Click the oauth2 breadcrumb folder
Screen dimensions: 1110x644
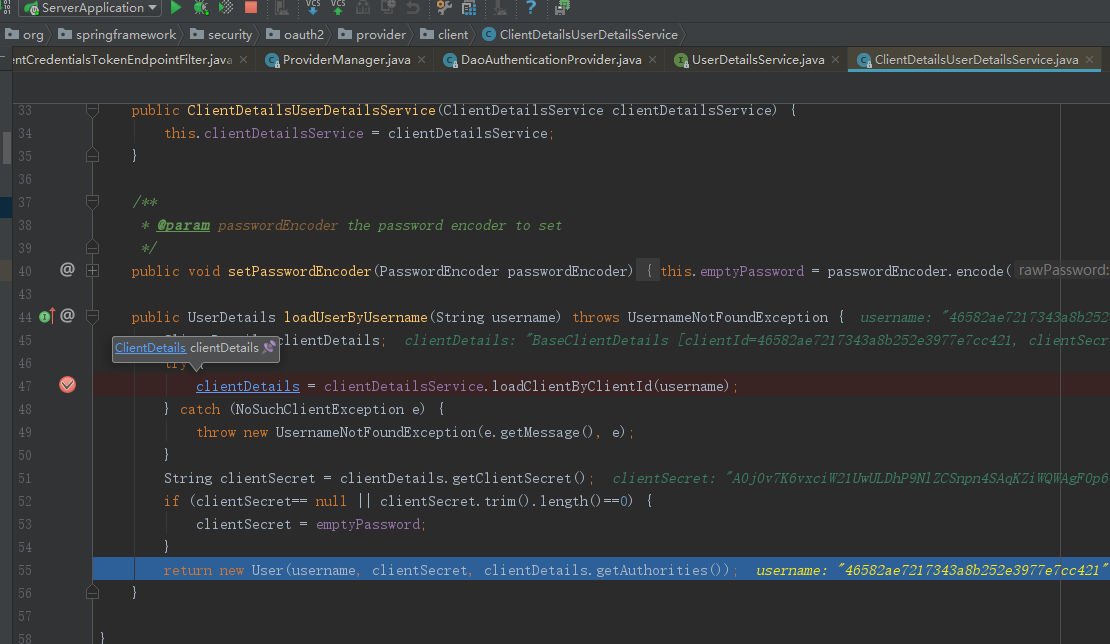tap(304, 34)
